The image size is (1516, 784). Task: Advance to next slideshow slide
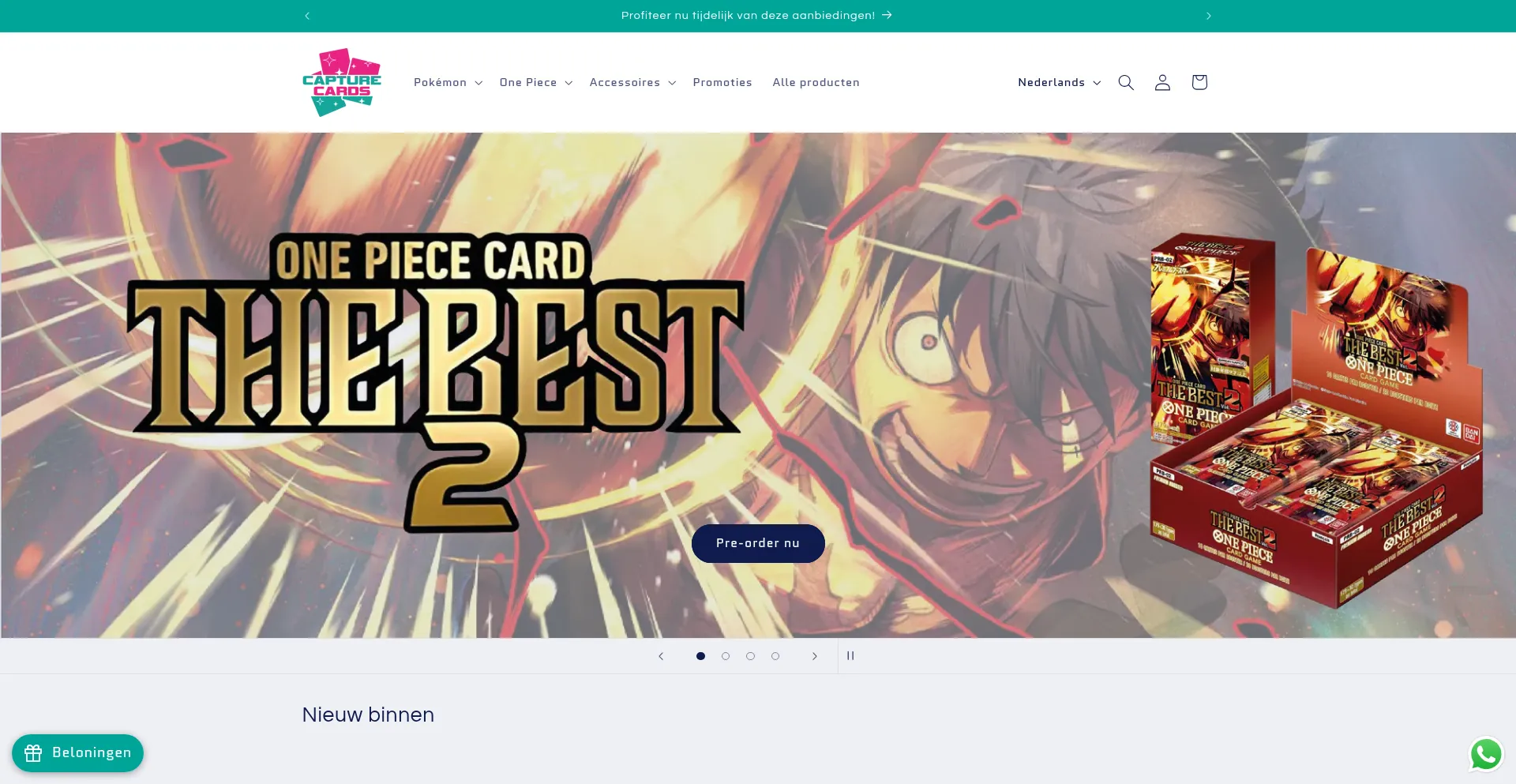(x=815, y=656)
